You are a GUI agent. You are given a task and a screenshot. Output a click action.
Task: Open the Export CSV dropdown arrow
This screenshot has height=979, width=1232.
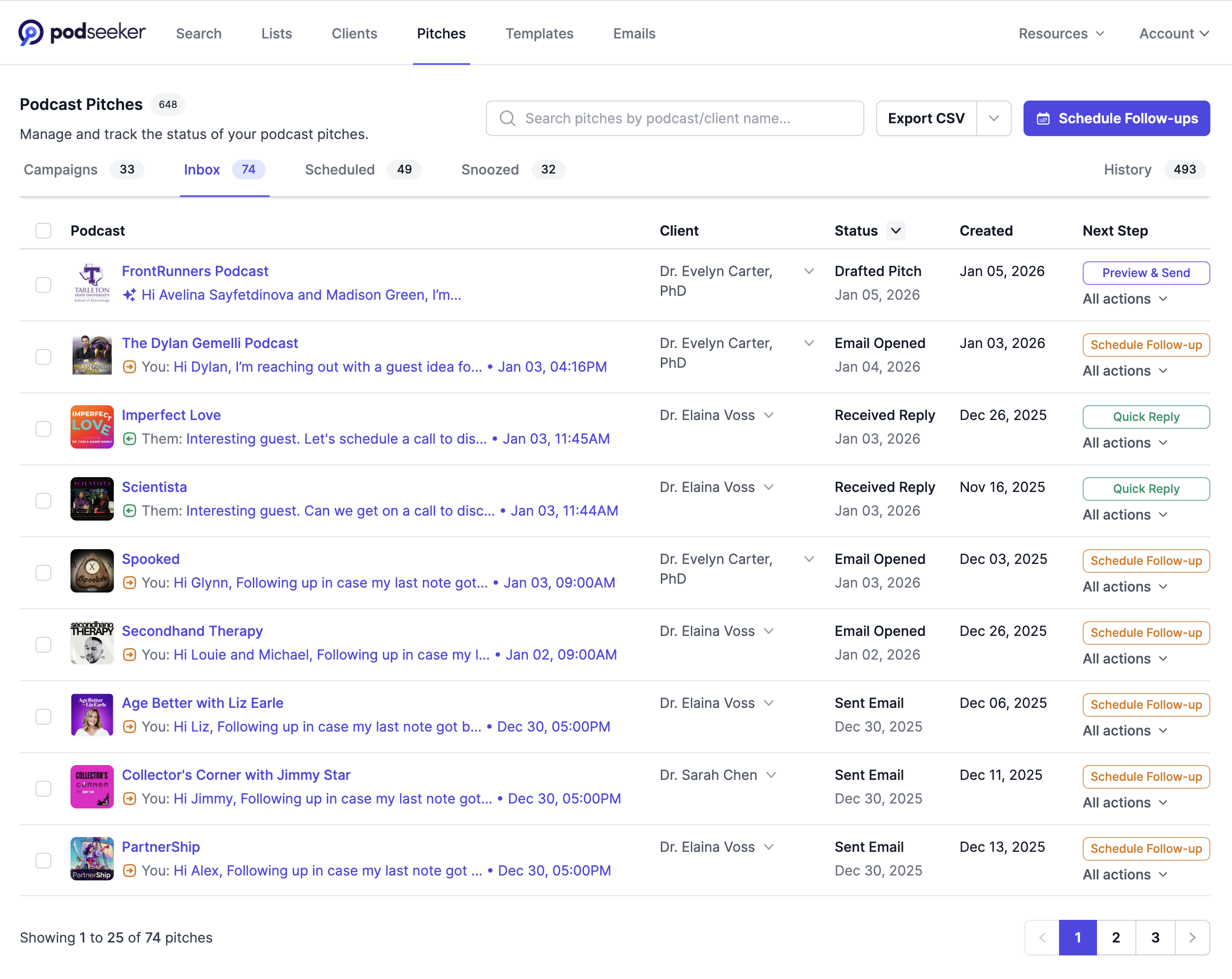coord(993,118)
